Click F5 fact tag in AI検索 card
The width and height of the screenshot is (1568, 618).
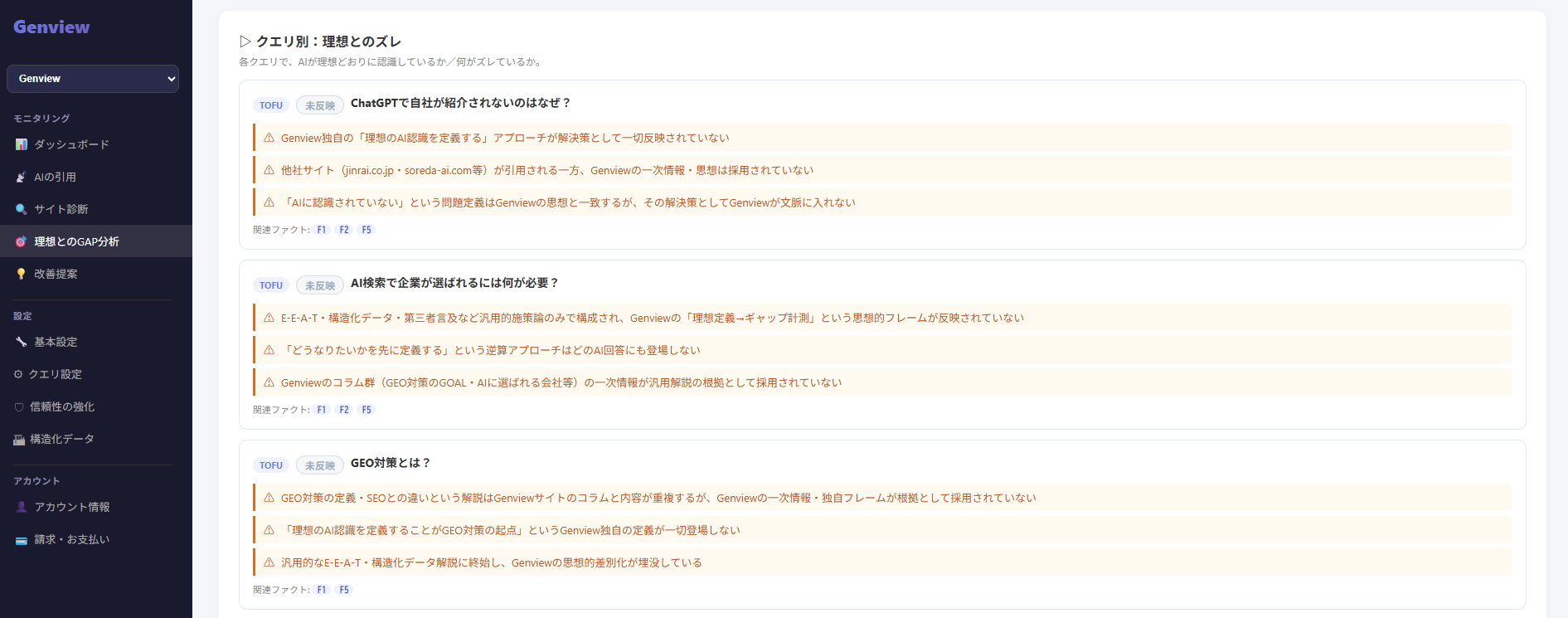(x=367, y=410)
